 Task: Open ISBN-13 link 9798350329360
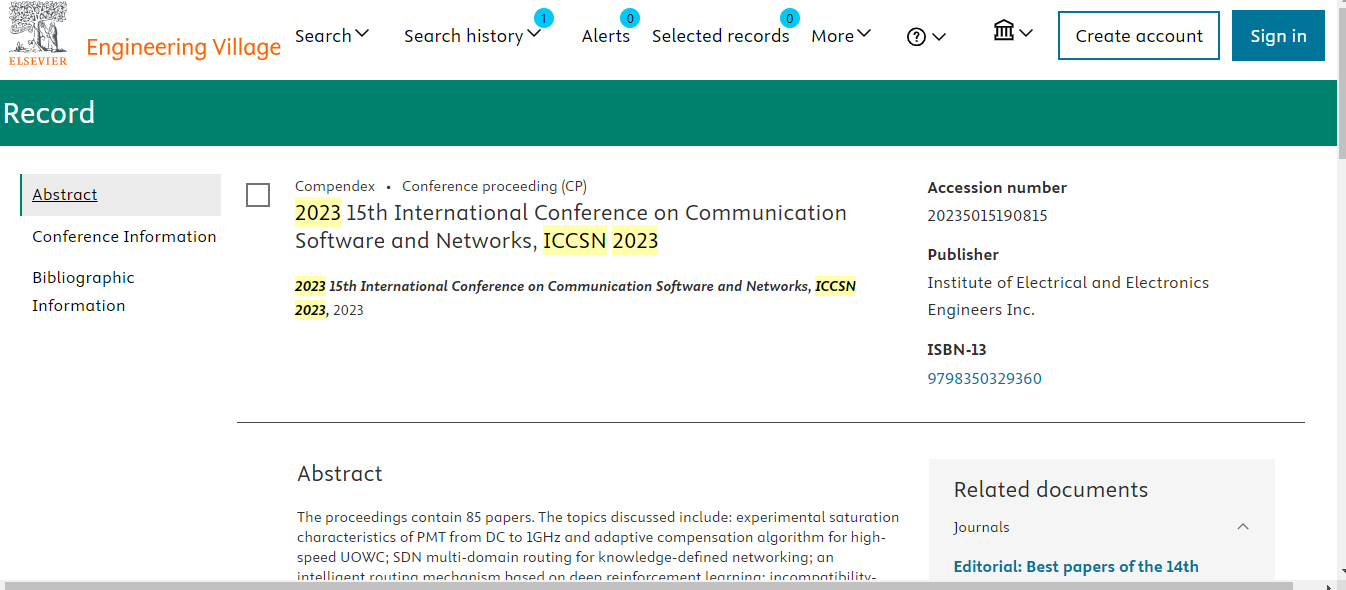pos(984,378)
